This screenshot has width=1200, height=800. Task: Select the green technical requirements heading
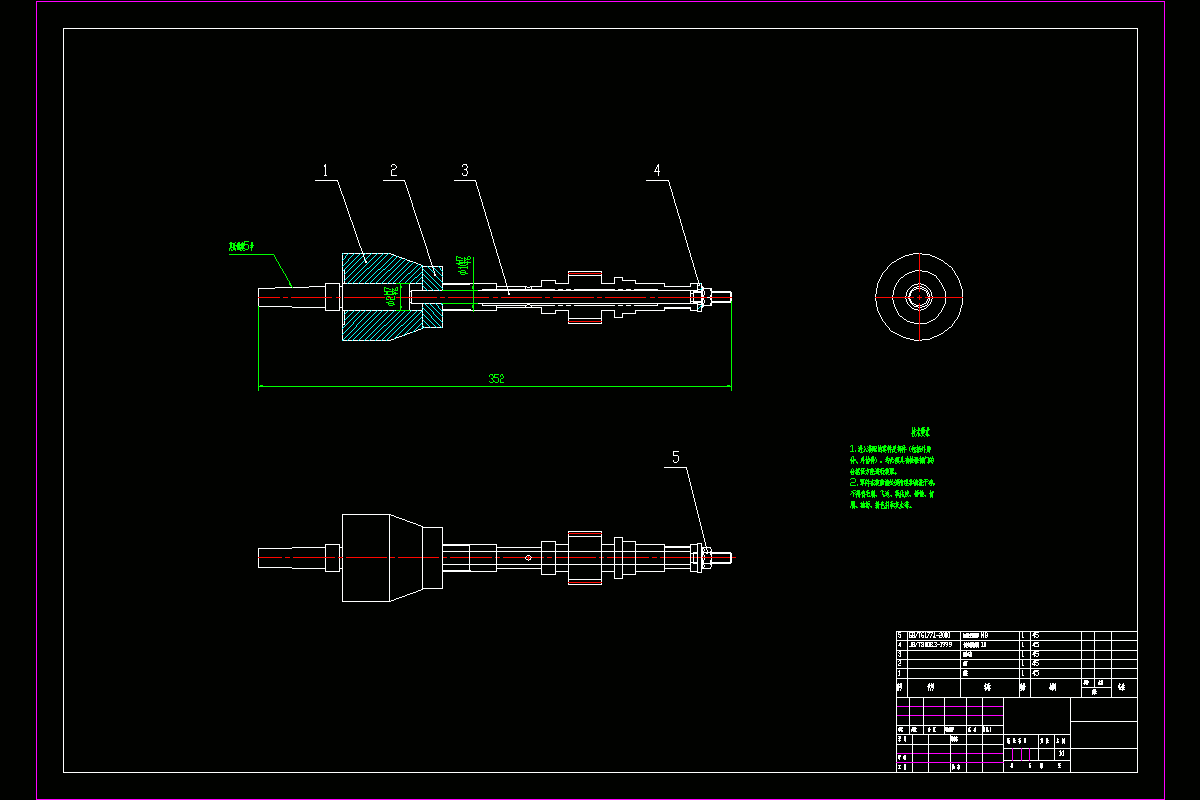tap(920, 433)
